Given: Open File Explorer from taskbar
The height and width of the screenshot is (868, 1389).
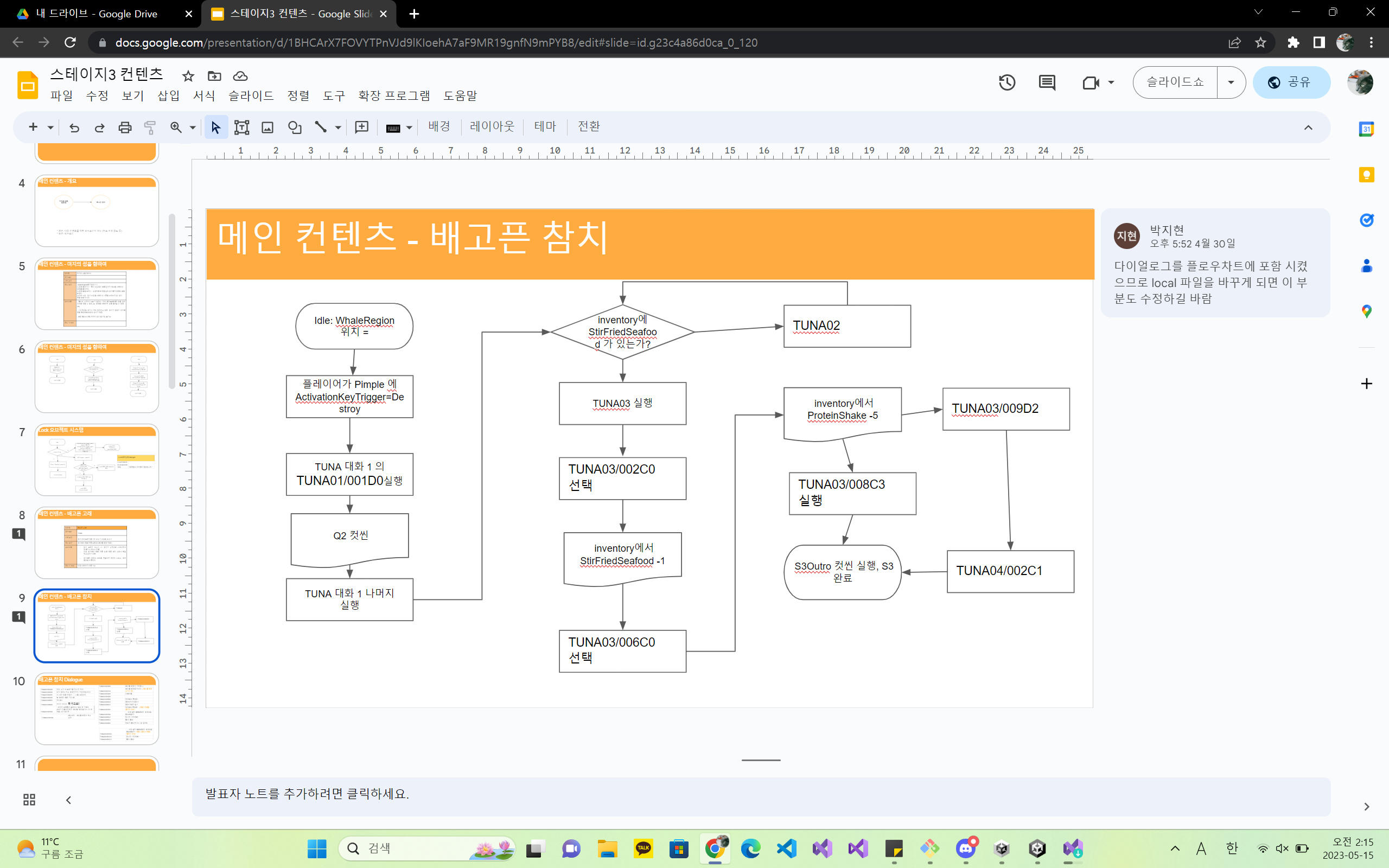Looking at the screenshot, I should tap(607, 848).
